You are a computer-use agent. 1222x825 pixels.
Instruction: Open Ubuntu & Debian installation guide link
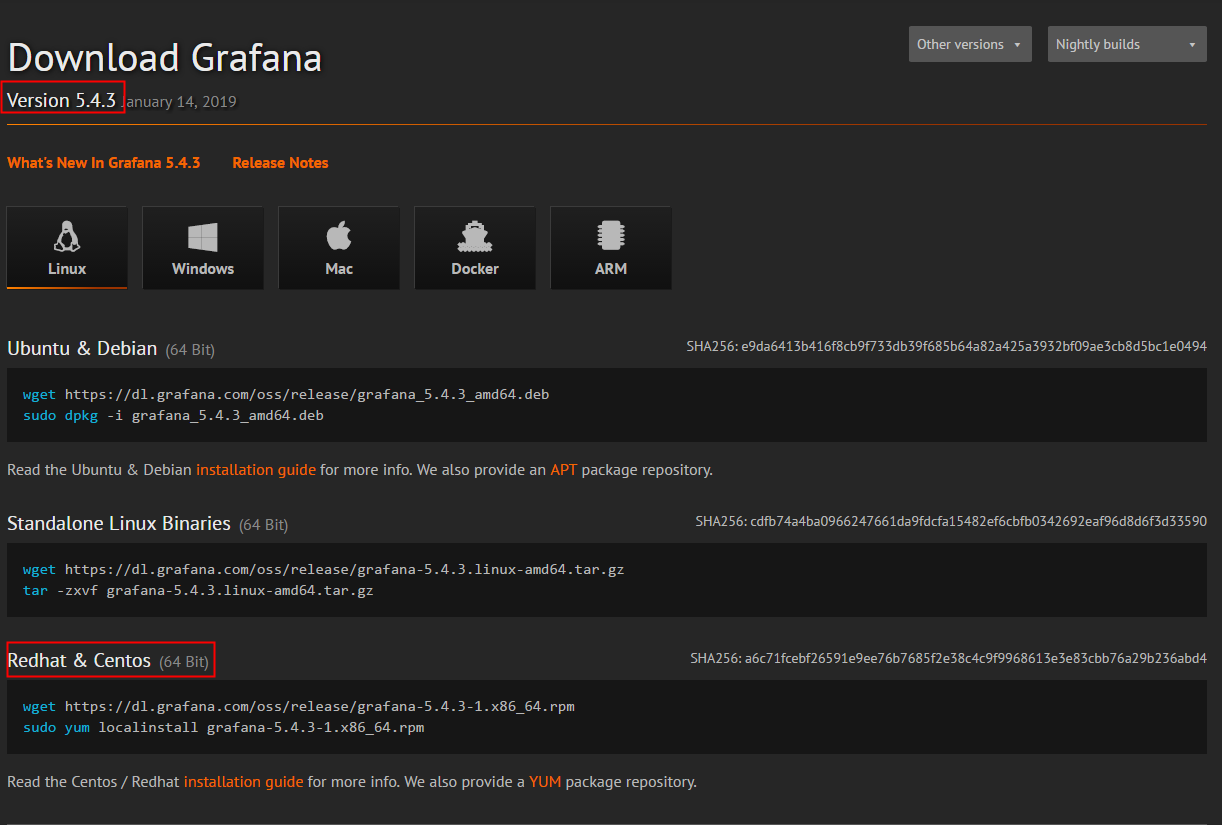256,469
